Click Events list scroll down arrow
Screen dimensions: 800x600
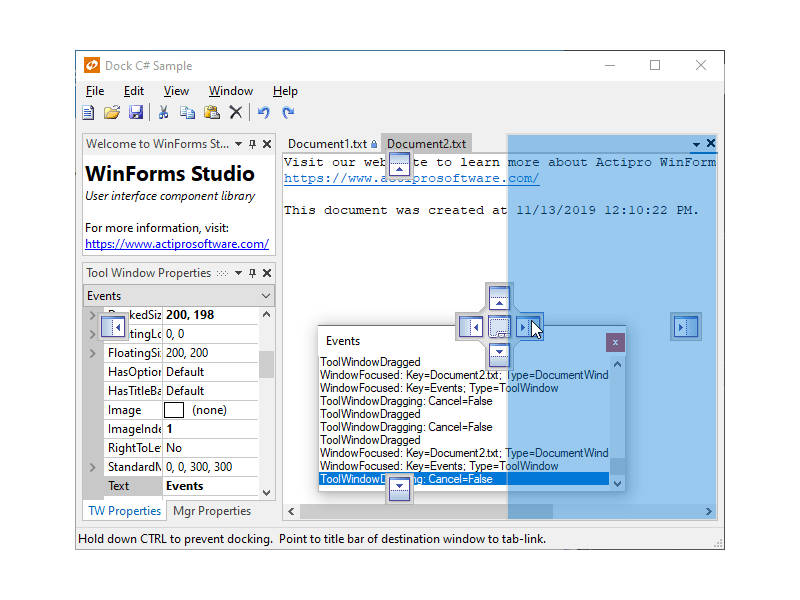coord(617,483)
